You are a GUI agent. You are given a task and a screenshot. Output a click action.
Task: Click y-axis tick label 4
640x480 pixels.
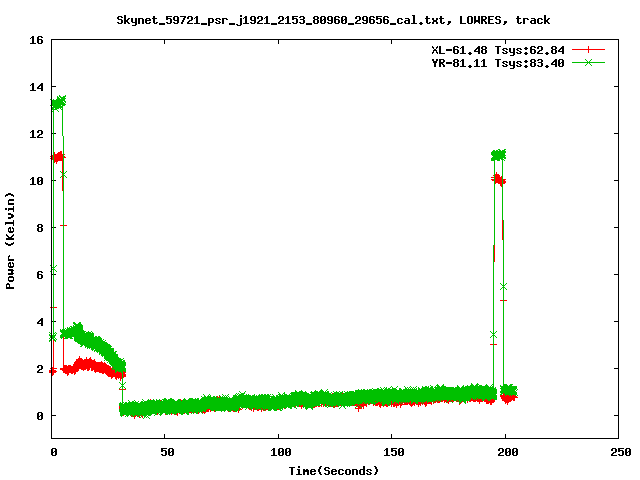(x=40, y=322)
